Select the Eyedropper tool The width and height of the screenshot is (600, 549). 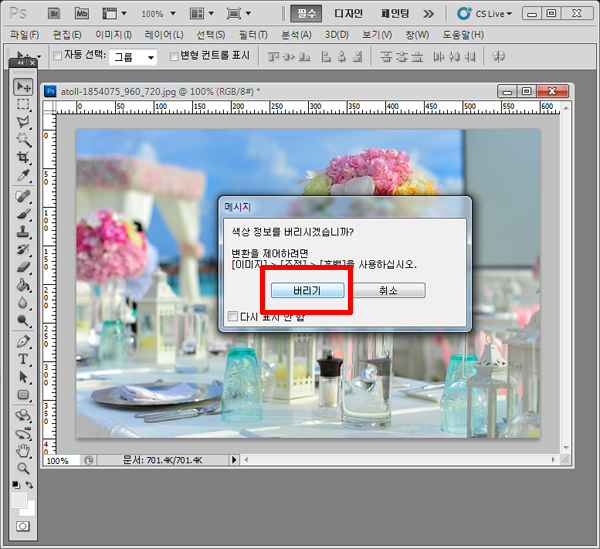(x=23, y=176)
